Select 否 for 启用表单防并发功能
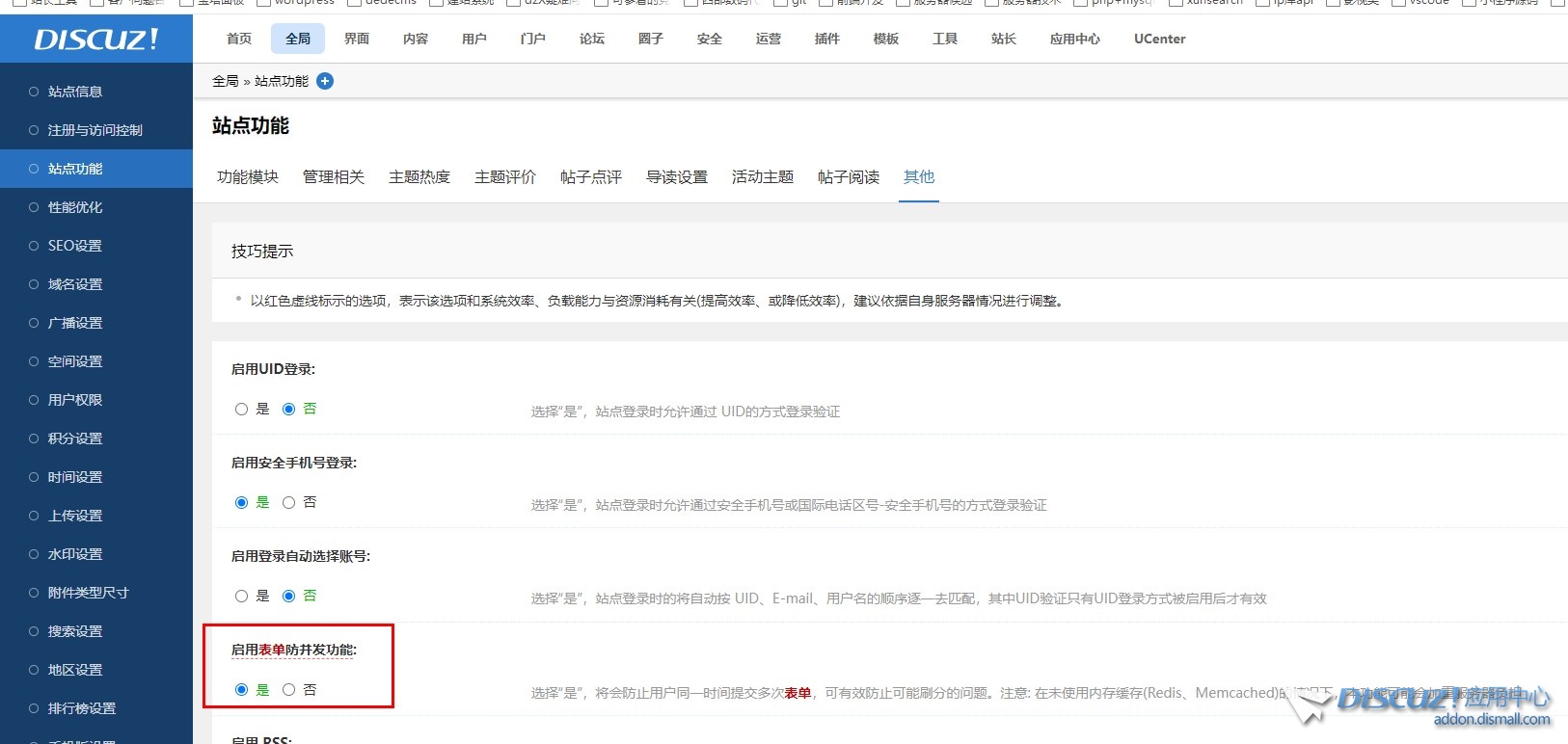The height and width of the screenshot is (744, 1568). point(289,689)
